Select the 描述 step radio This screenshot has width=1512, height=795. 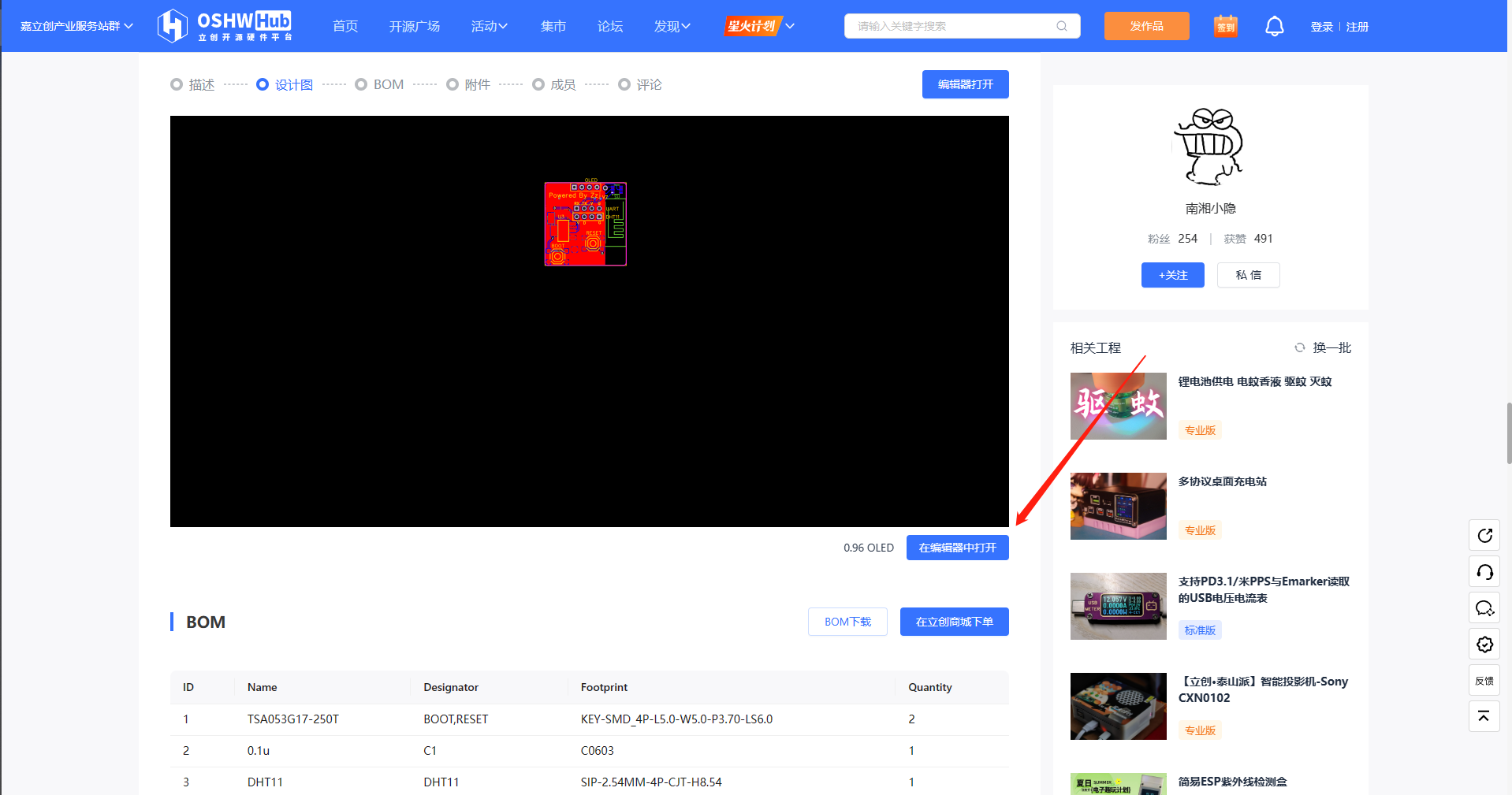pos(177,84)
